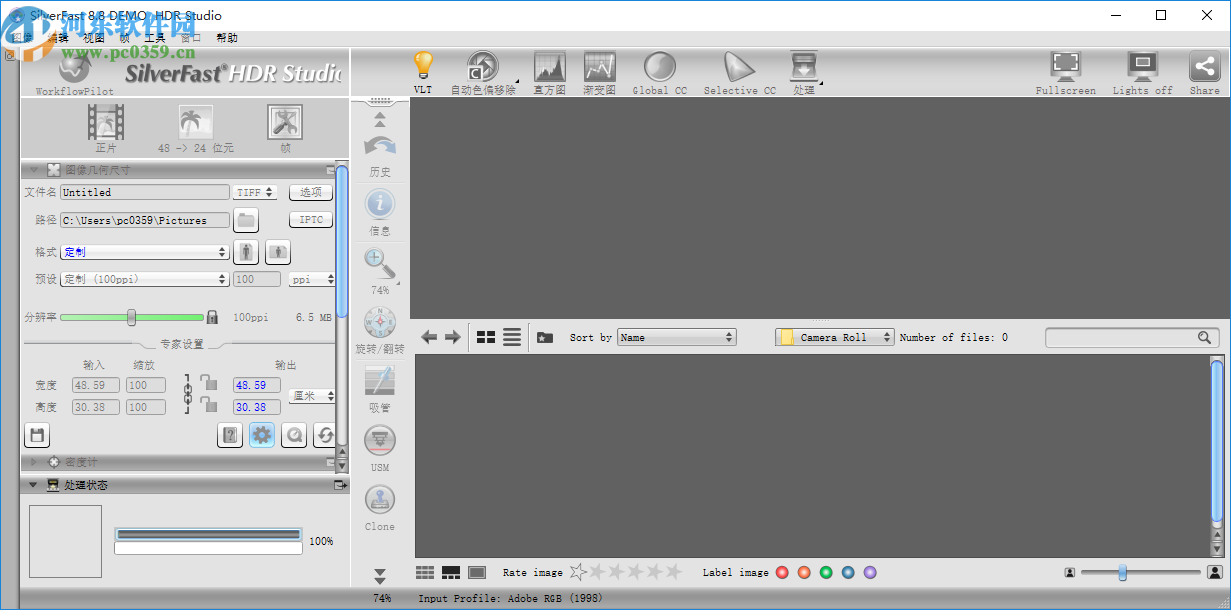Viewport: 1231px width, 610px height.
Task: Toggle Lights off mode
Action: click(1142, 66)
